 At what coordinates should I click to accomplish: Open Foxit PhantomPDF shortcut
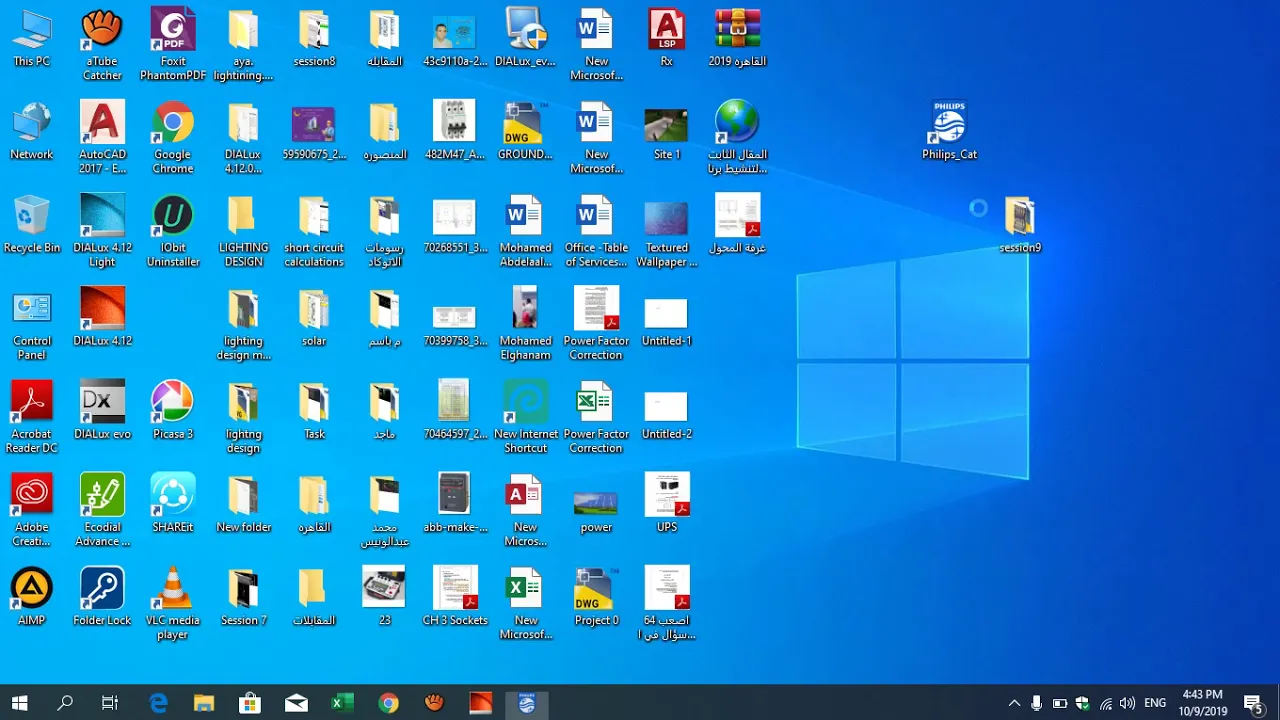coord(173,45)
